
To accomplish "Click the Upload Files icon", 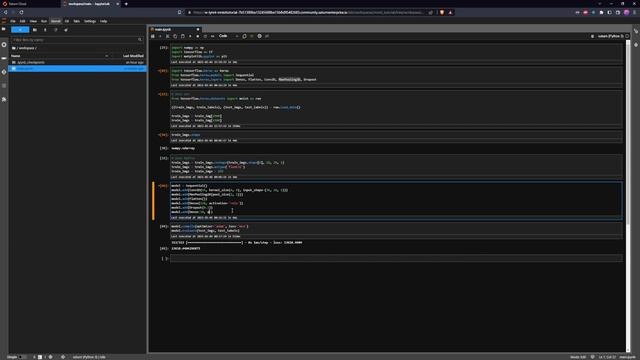I will coord(45,30).
